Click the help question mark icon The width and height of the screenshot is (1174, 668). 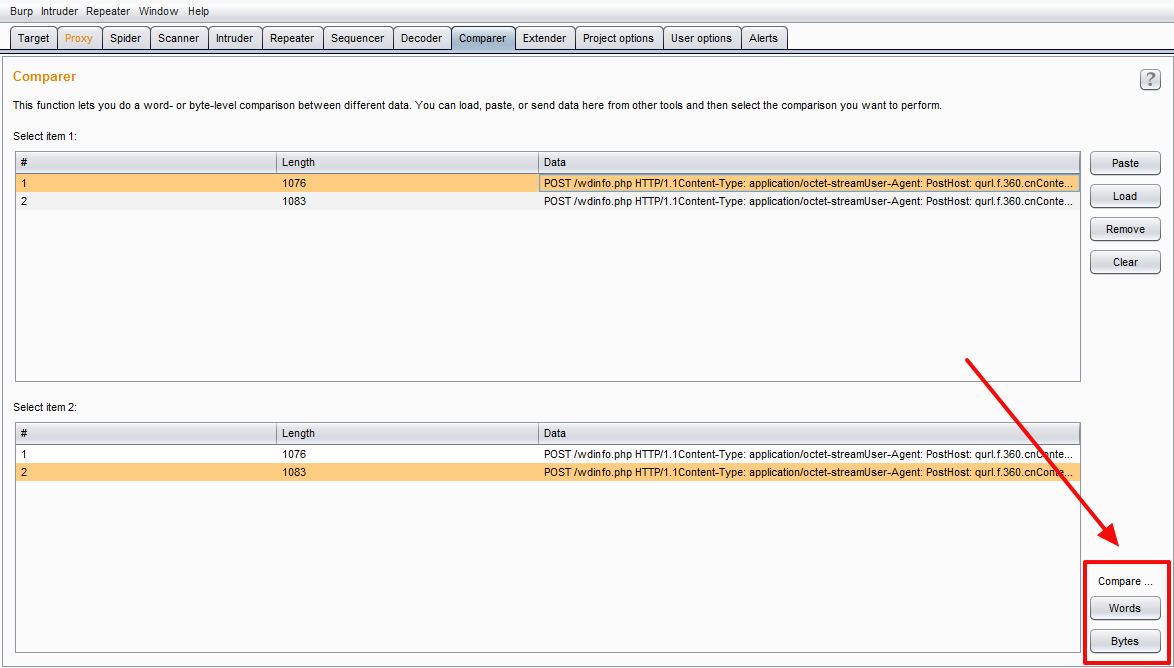[1150, 80]
